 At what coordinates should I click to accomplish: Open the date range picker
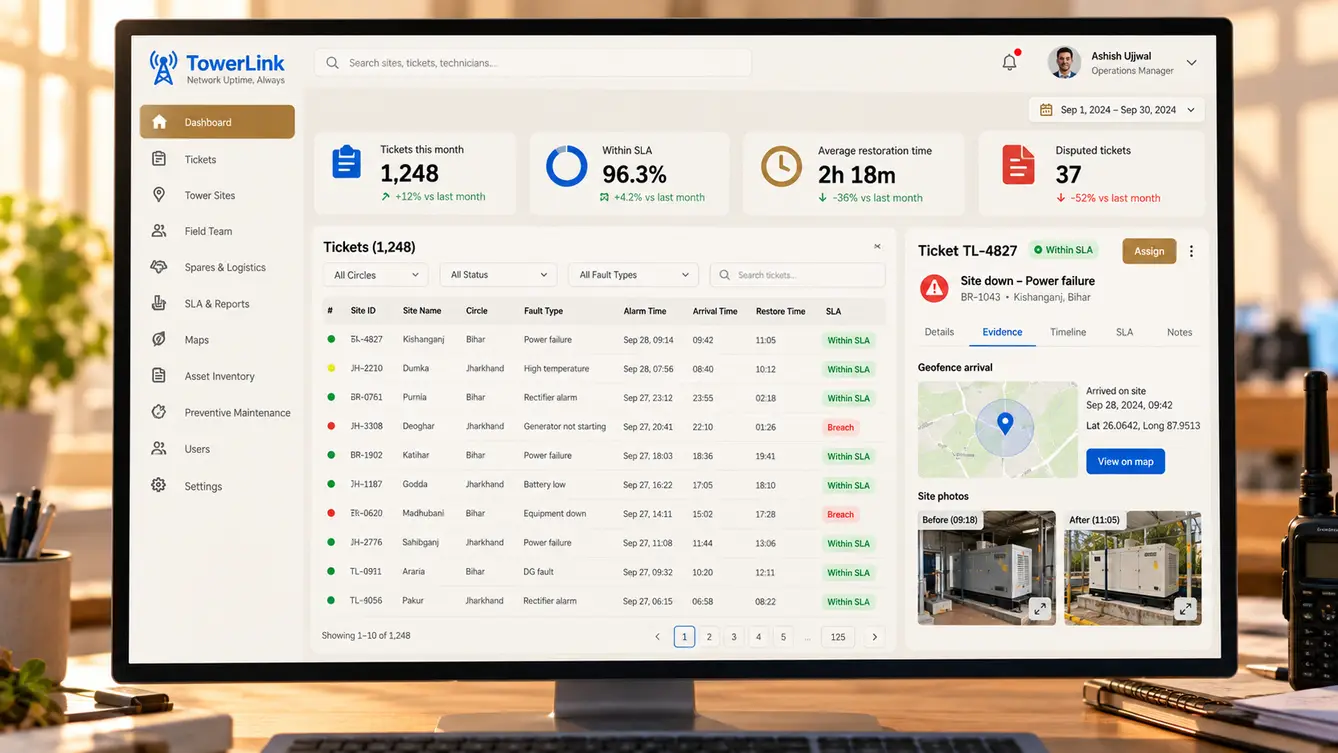(1117, 110)
